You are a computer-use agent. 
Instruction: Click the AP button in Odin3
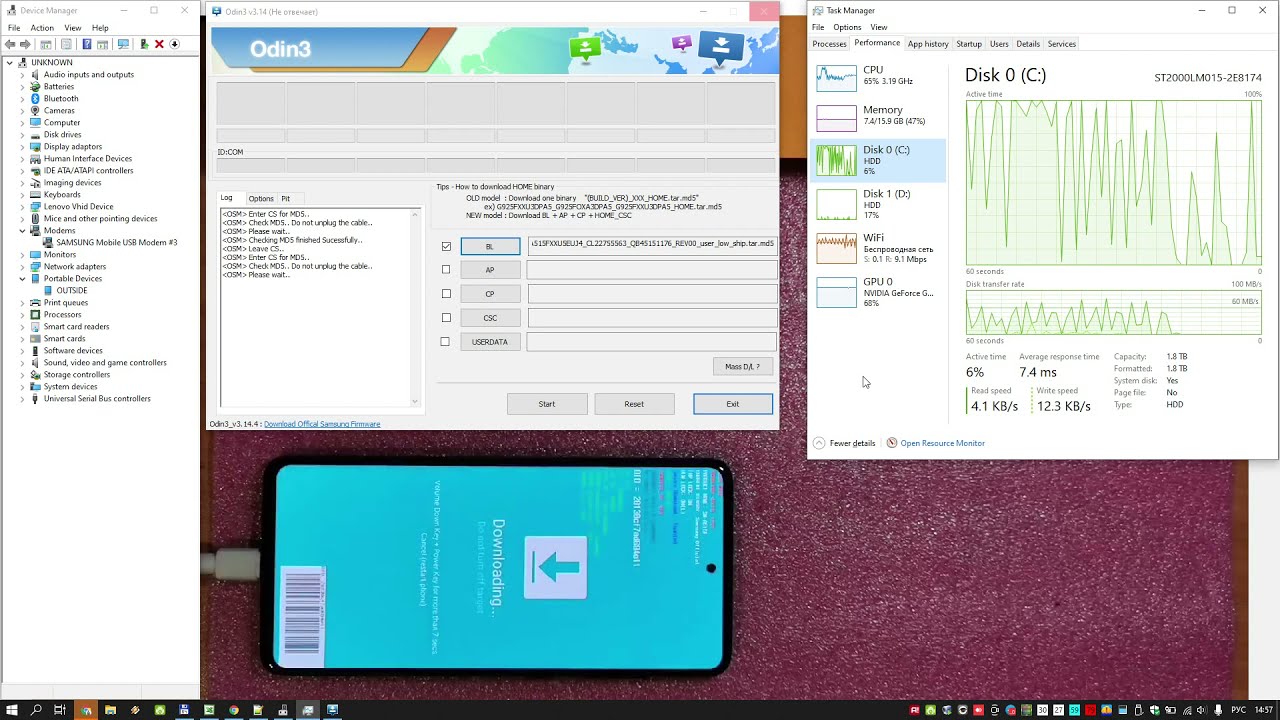coord(490,270)
